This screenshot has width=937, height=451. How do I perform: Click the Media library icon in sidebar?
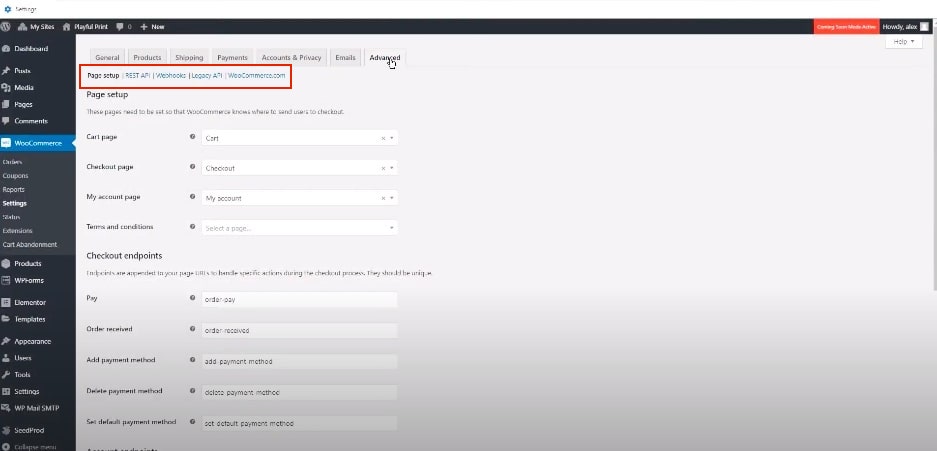coord(7,87)
